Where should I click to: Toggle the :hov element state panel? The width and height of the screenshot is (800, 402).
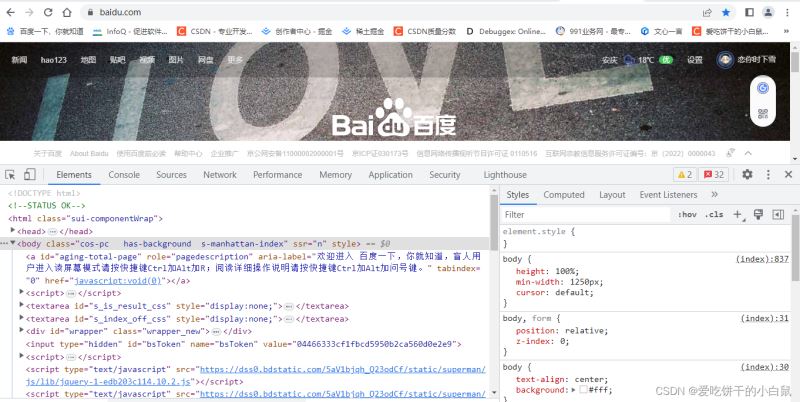coord(687,215)
